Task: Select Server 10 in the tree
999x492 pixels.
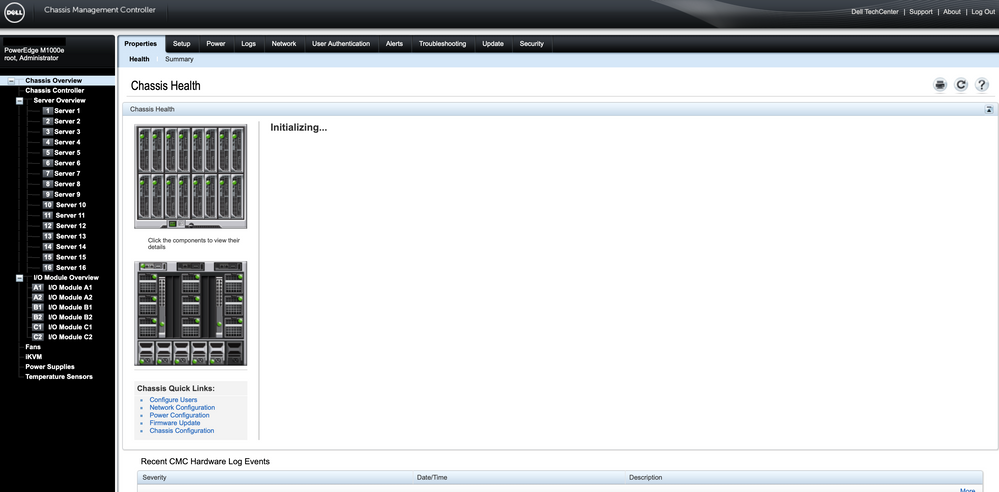Action: pos(71,205)
